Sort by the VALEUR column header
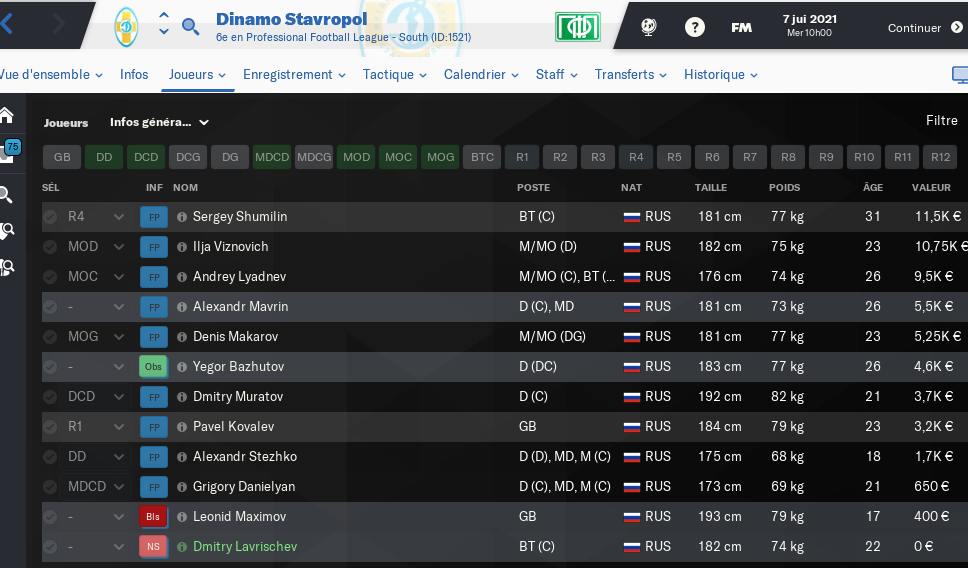The width and height of the screenshot is (968, 568). (x=931, y=188)
